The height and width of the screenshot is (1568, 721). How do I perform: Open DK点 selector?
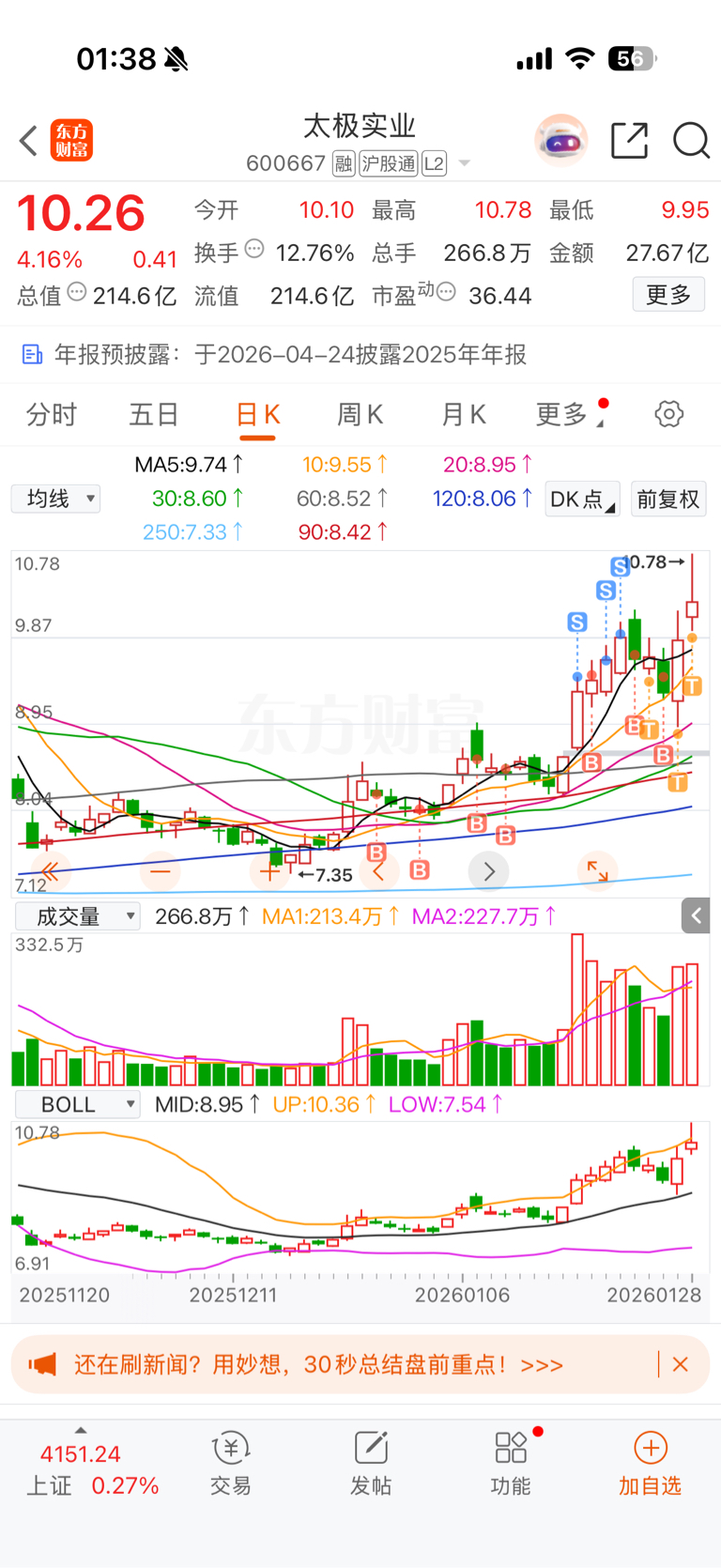coord(582,499)
